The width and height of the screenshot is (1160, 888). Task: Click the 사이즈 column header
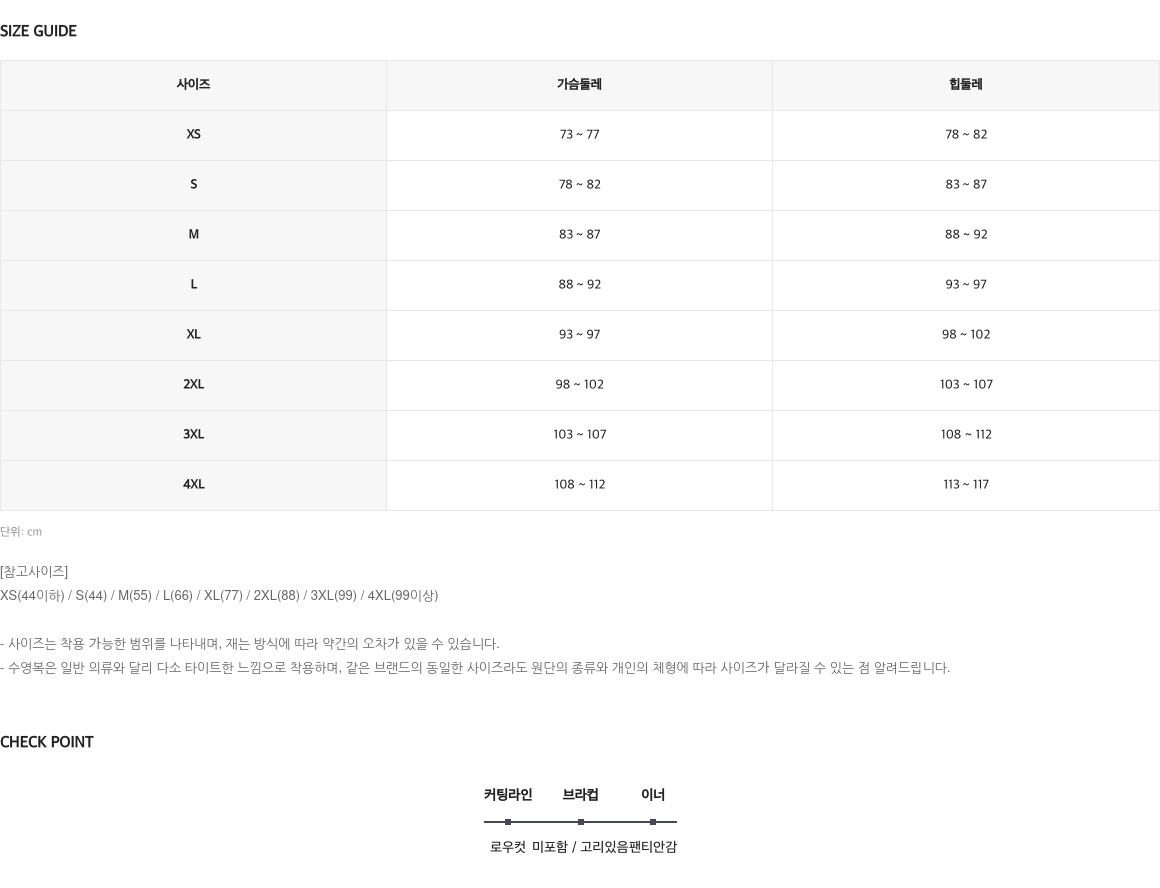click(x=193, y=84)
